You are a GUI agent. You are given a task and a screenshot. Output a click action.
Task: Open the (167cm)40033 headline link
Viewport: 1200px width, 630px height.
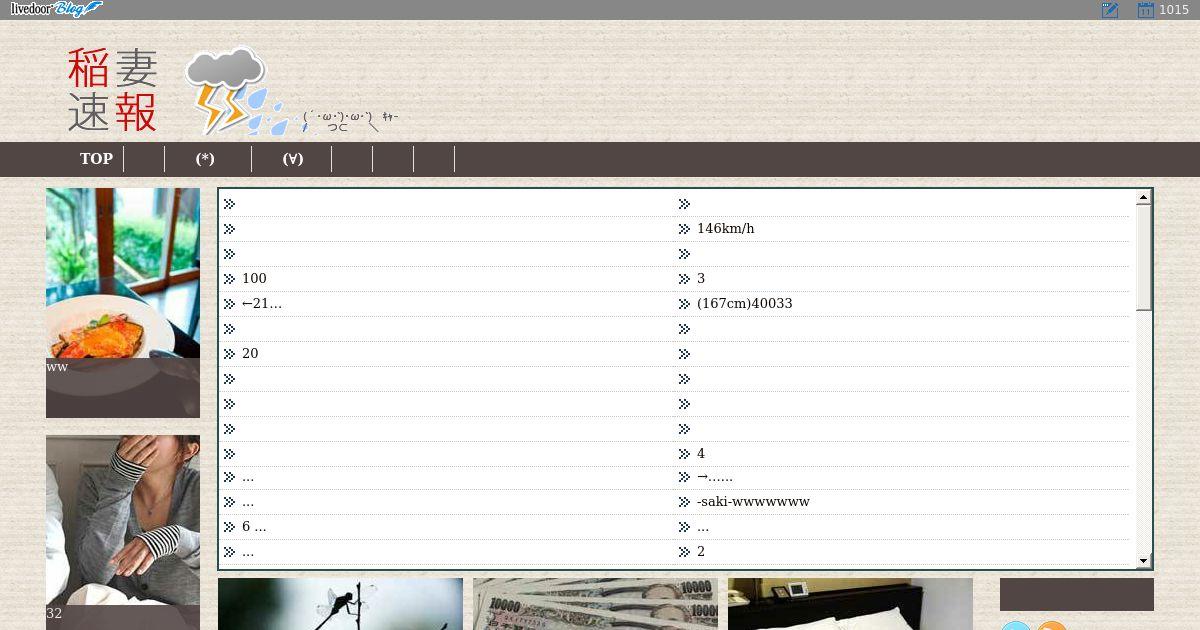[x=744, y=304]
